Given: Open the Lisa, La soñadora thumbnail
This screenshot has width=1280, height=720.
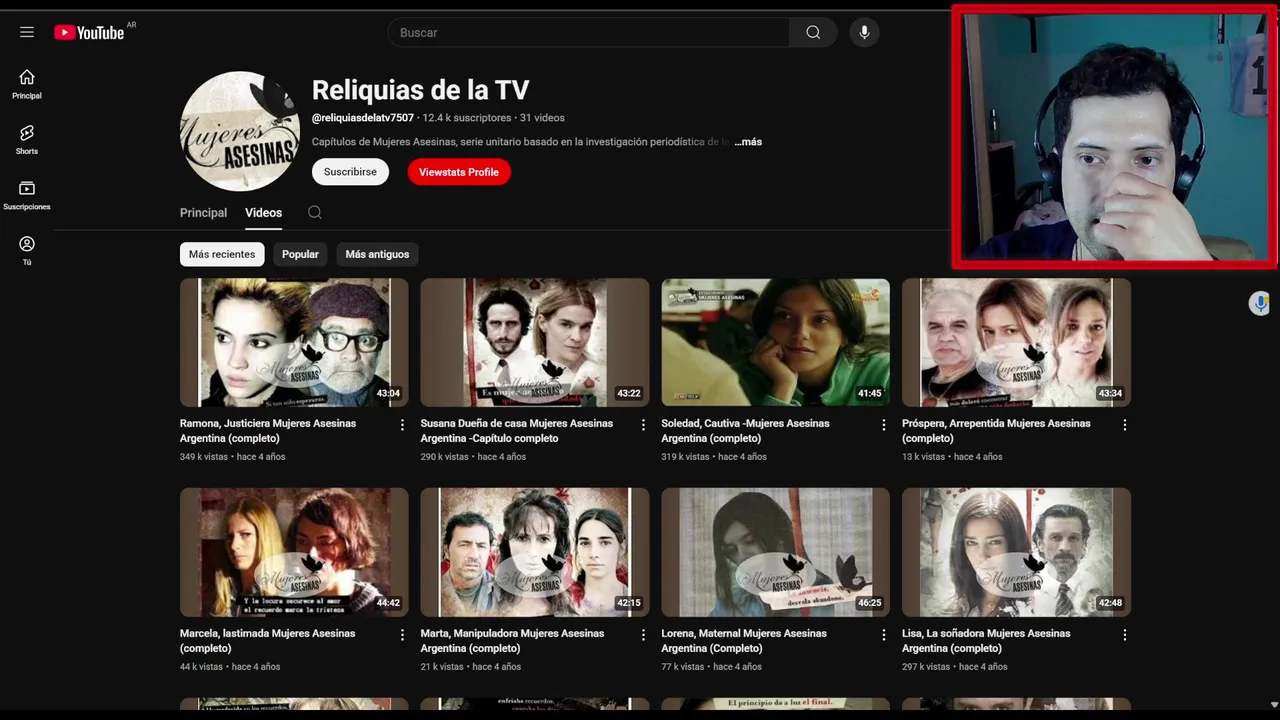Looking at the screenshot, I should click(1016, 552).
